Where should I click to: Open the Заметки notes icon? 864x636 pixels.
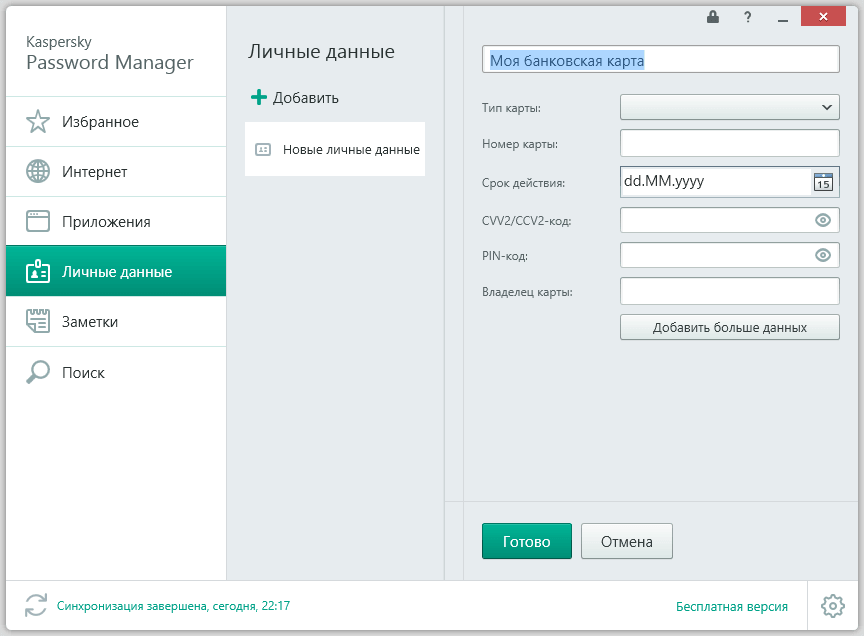click(37, 321)
